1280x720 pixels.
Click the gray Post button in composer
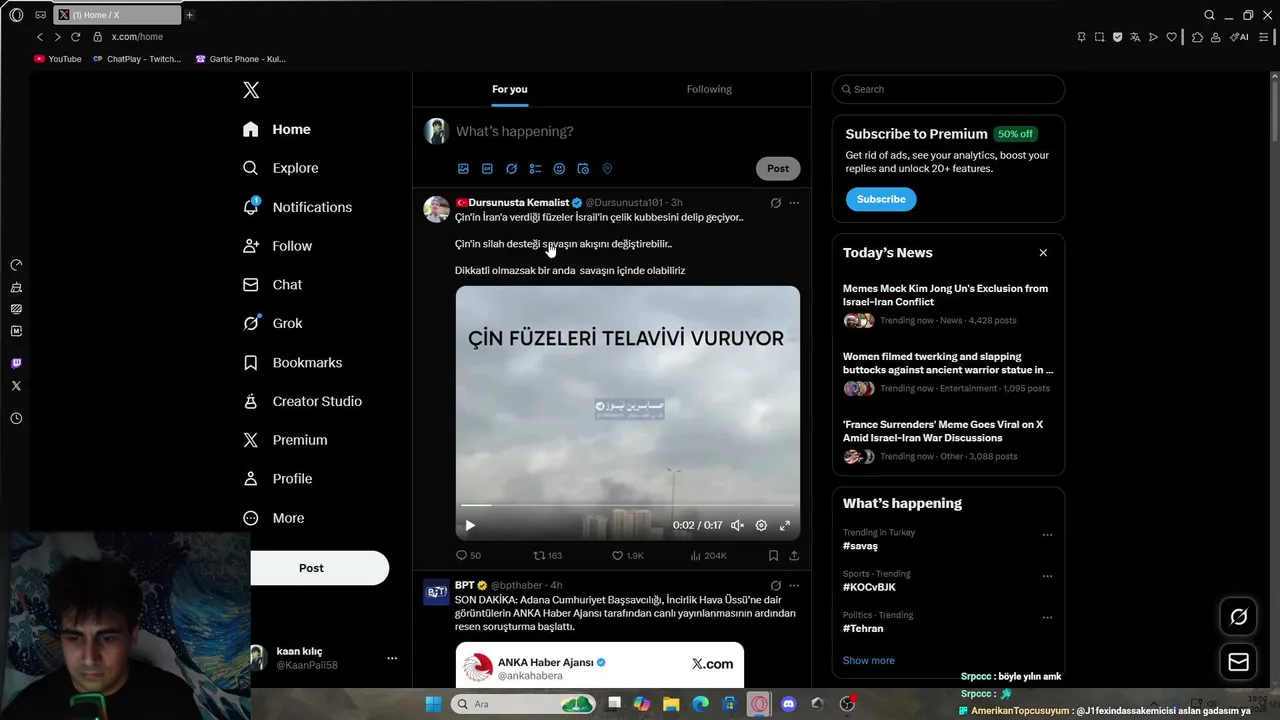click(778, 169)
